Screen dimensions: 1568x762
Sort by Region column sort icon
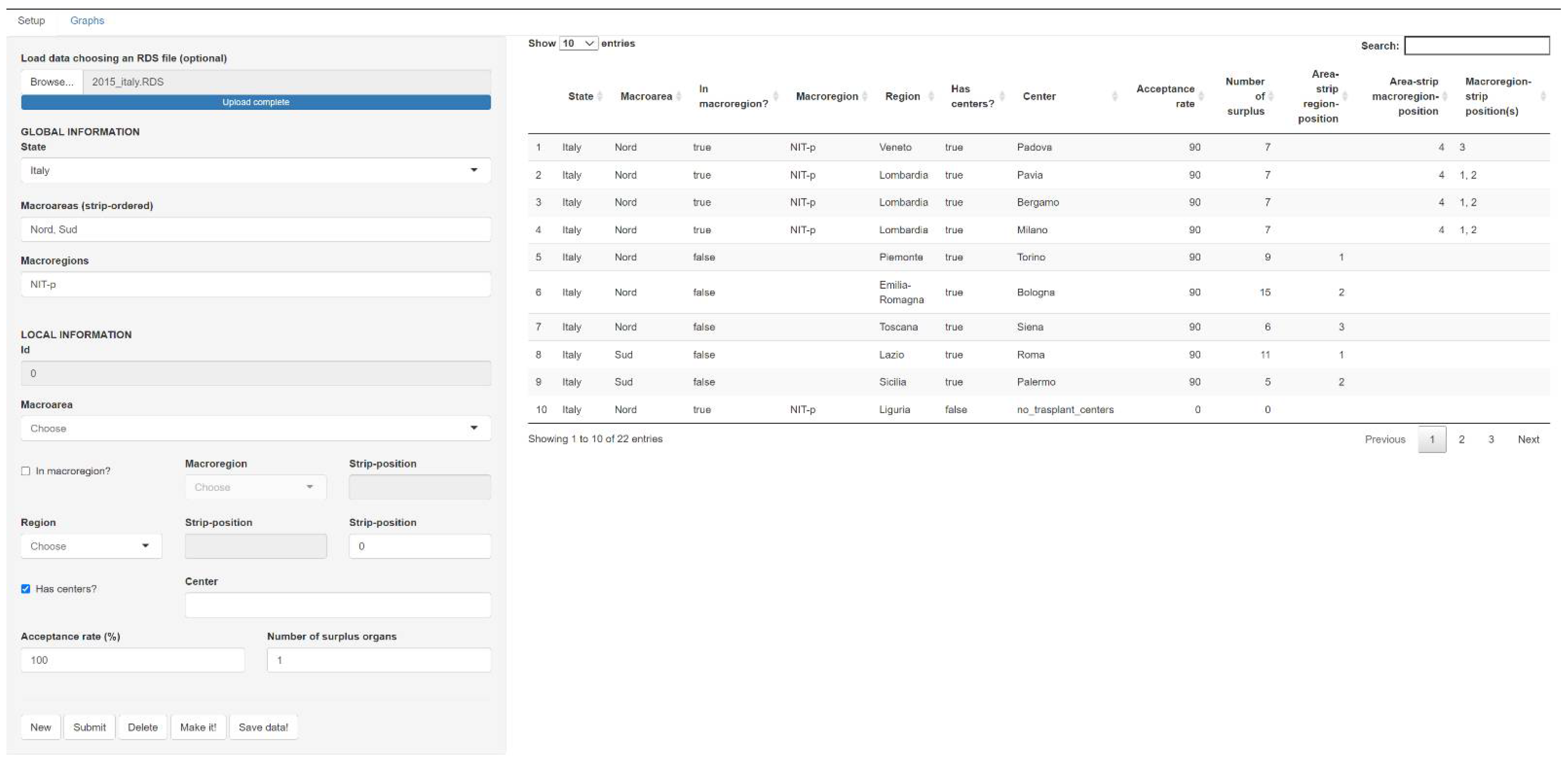[931, 96]
